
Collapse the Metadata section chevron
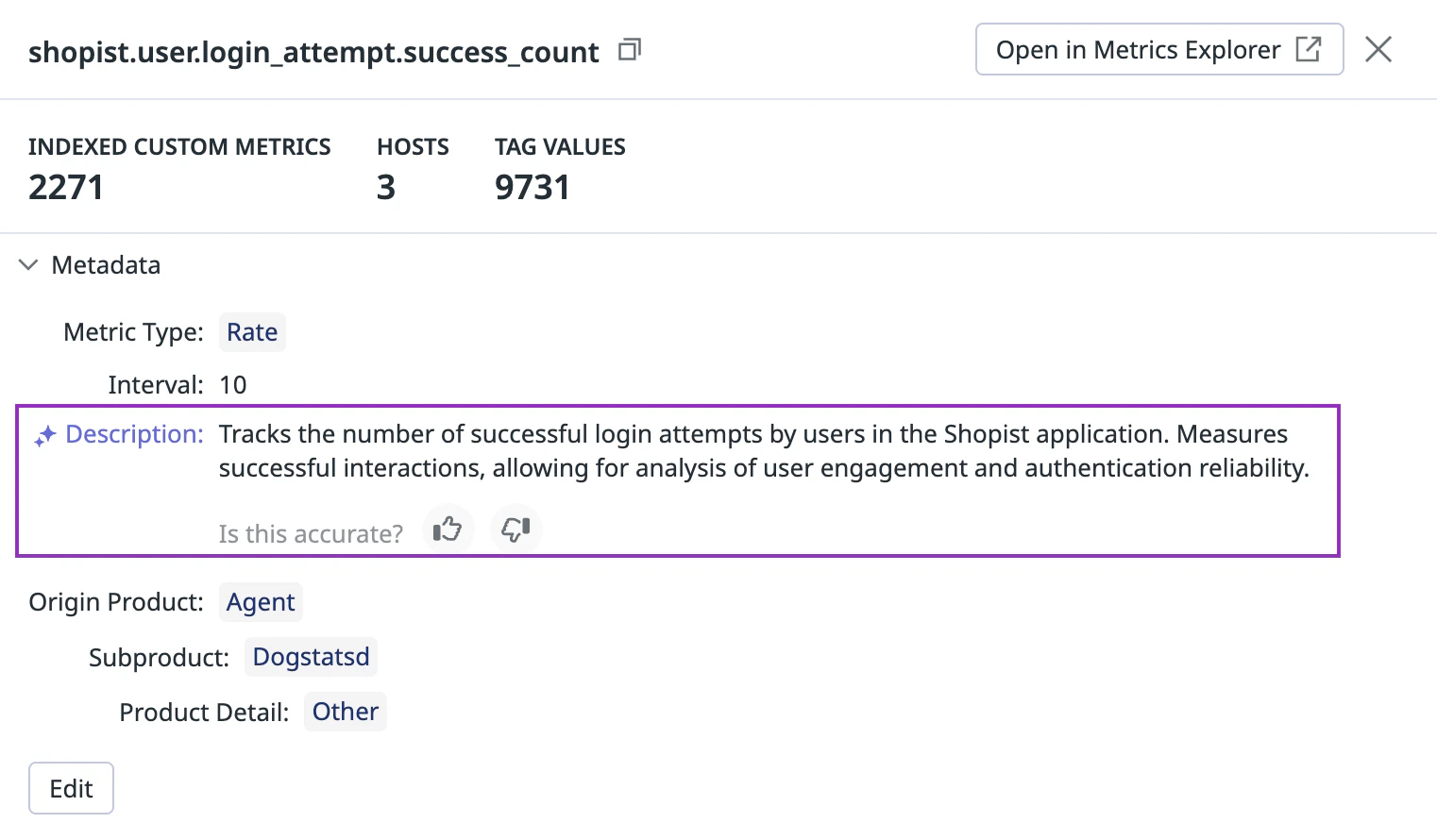coord(28,265)
